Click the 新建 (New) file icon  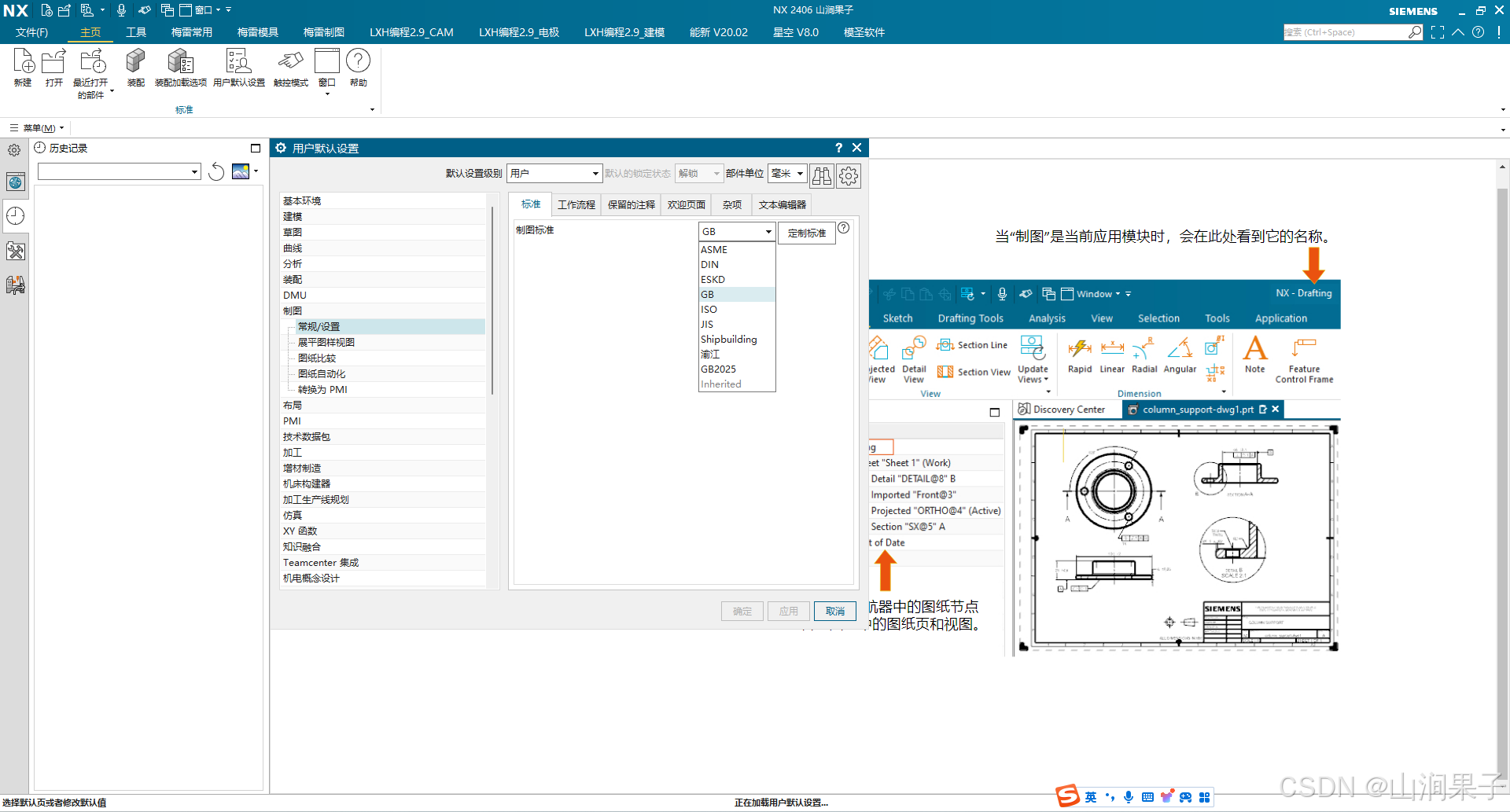(23, 62)
